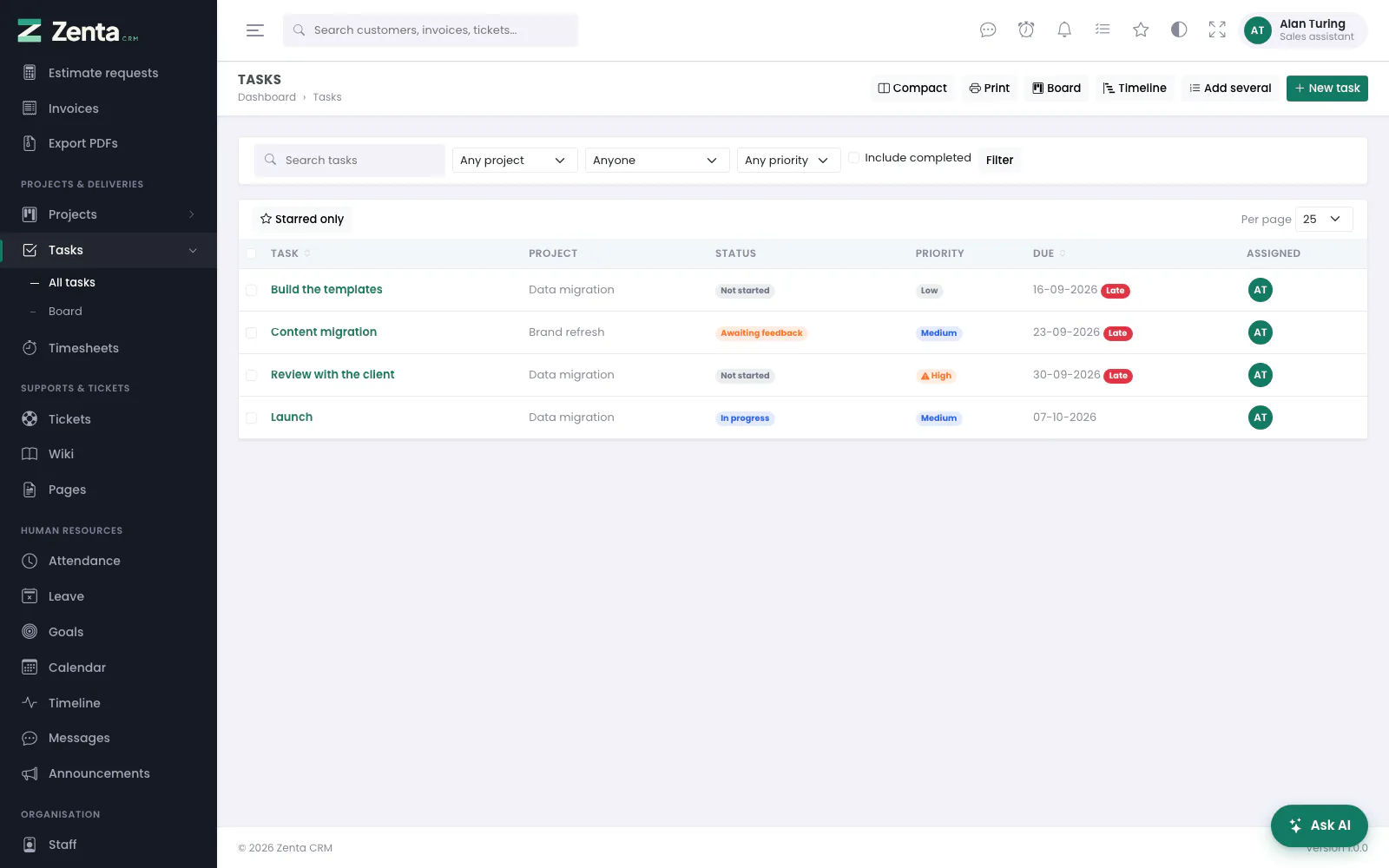Open the checklist icon in header
The height and width of the screenshot is (868, 1389).
click(1103, 30)
